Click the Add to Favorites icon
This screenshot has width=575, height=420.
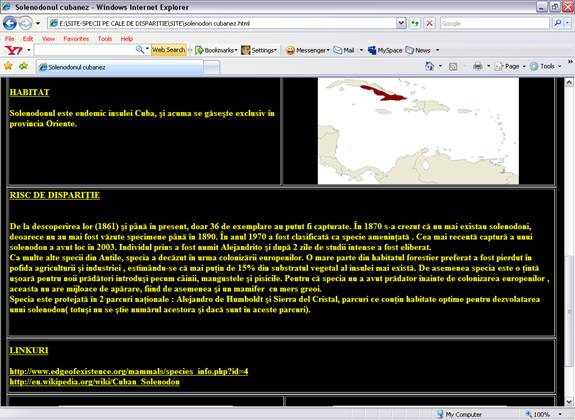[x=23, y=66]
